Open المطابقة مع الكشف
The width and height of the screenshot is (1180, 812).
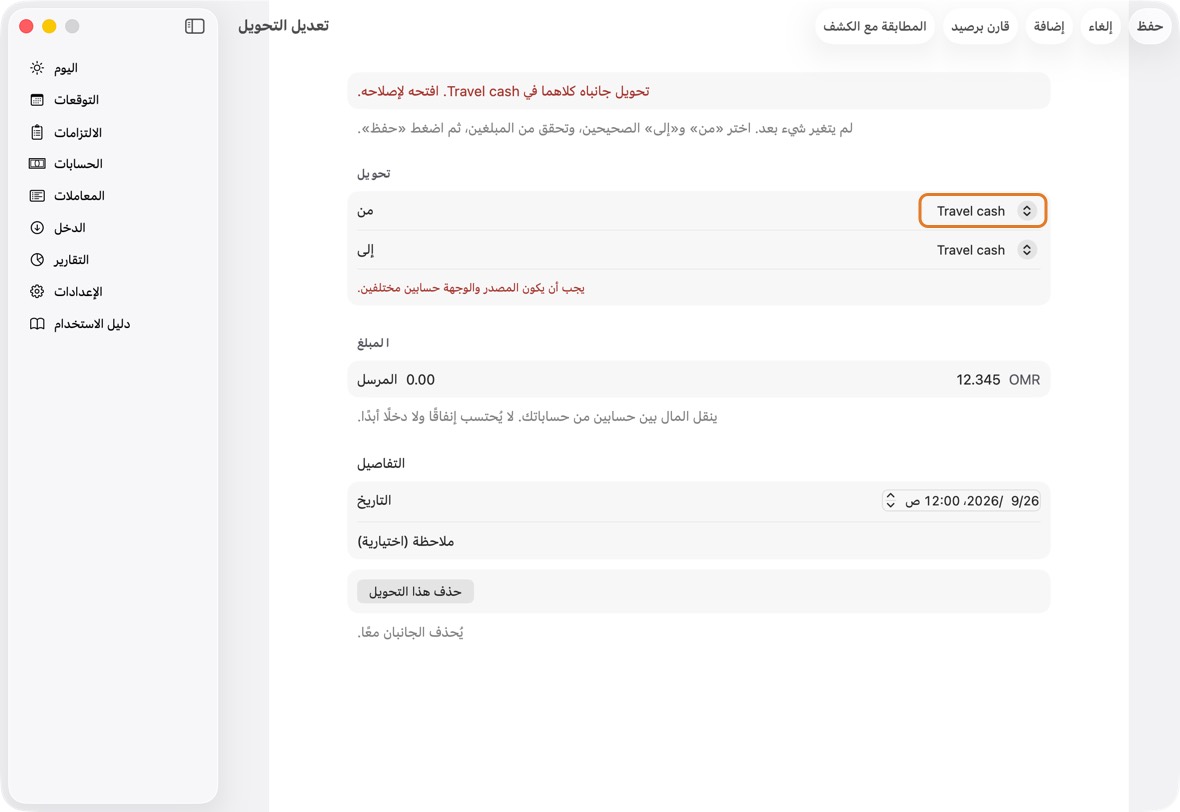click(x=874, y=26)
